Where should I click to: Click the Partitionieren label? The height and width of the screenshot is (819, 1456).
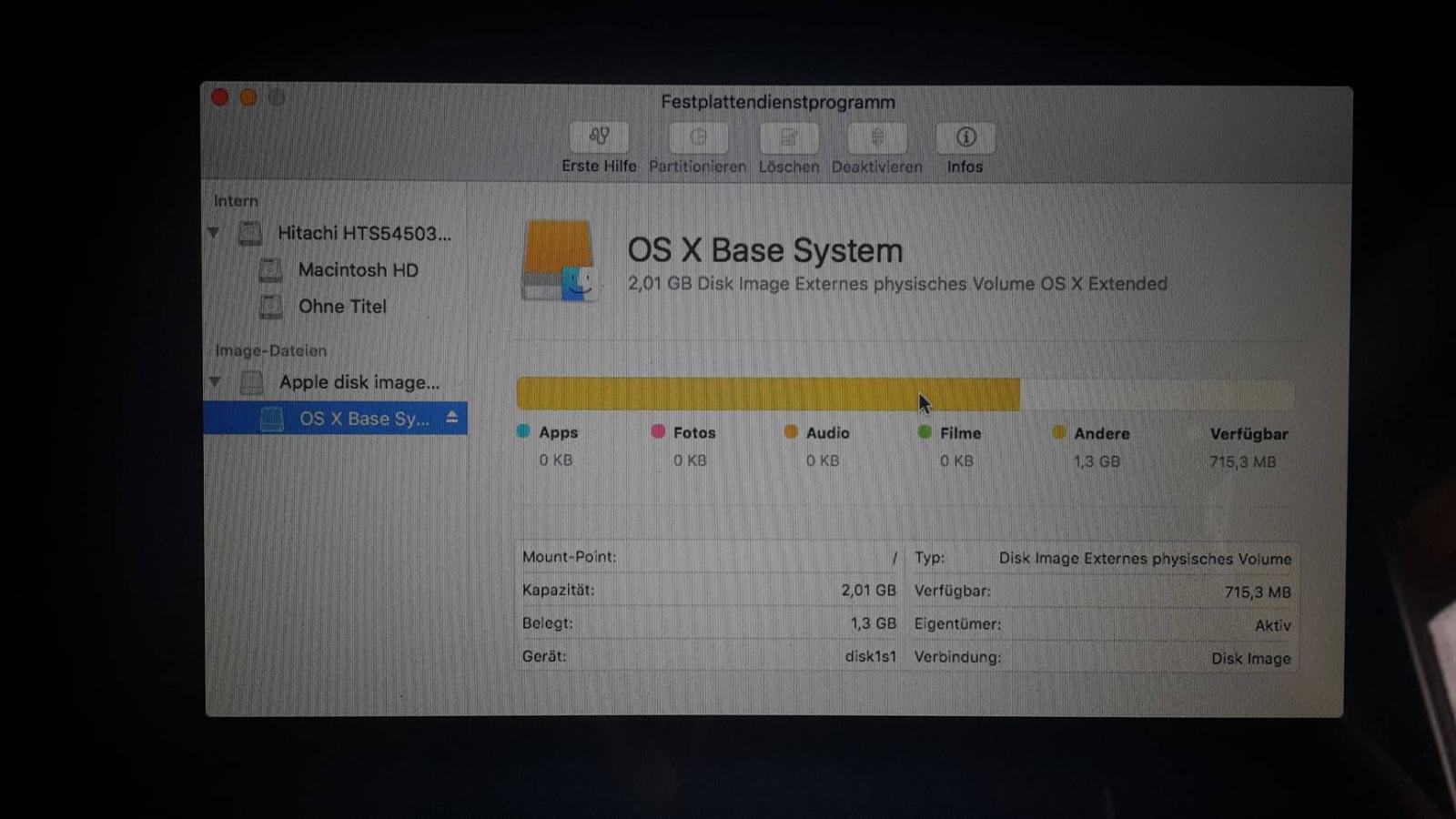(697, 167)
